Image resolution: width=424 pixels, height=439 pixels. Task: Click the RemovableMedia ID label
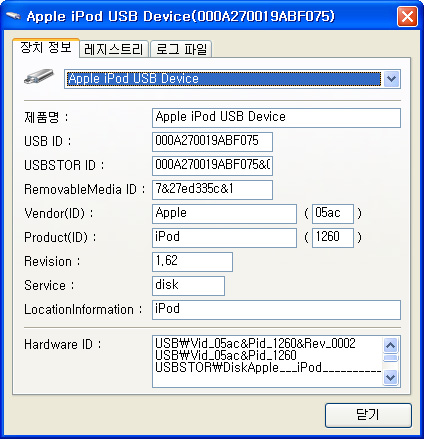(84, 190)
